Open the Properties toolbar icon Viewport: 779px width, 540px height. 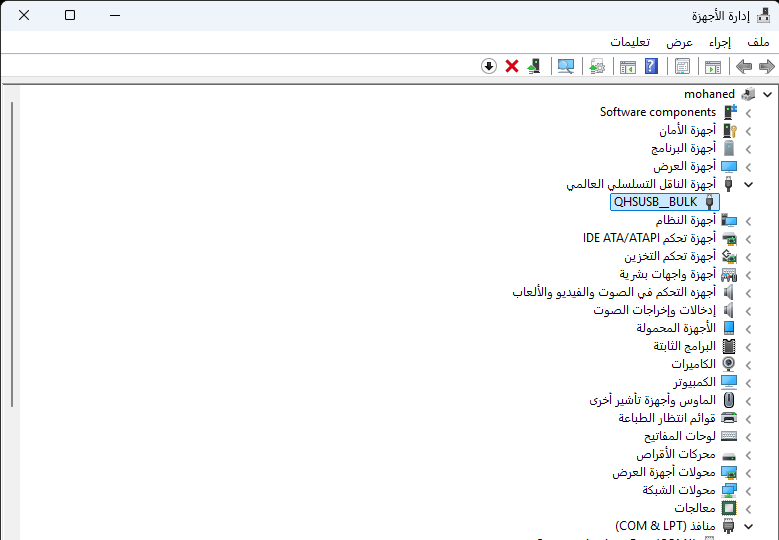(682, 66)
